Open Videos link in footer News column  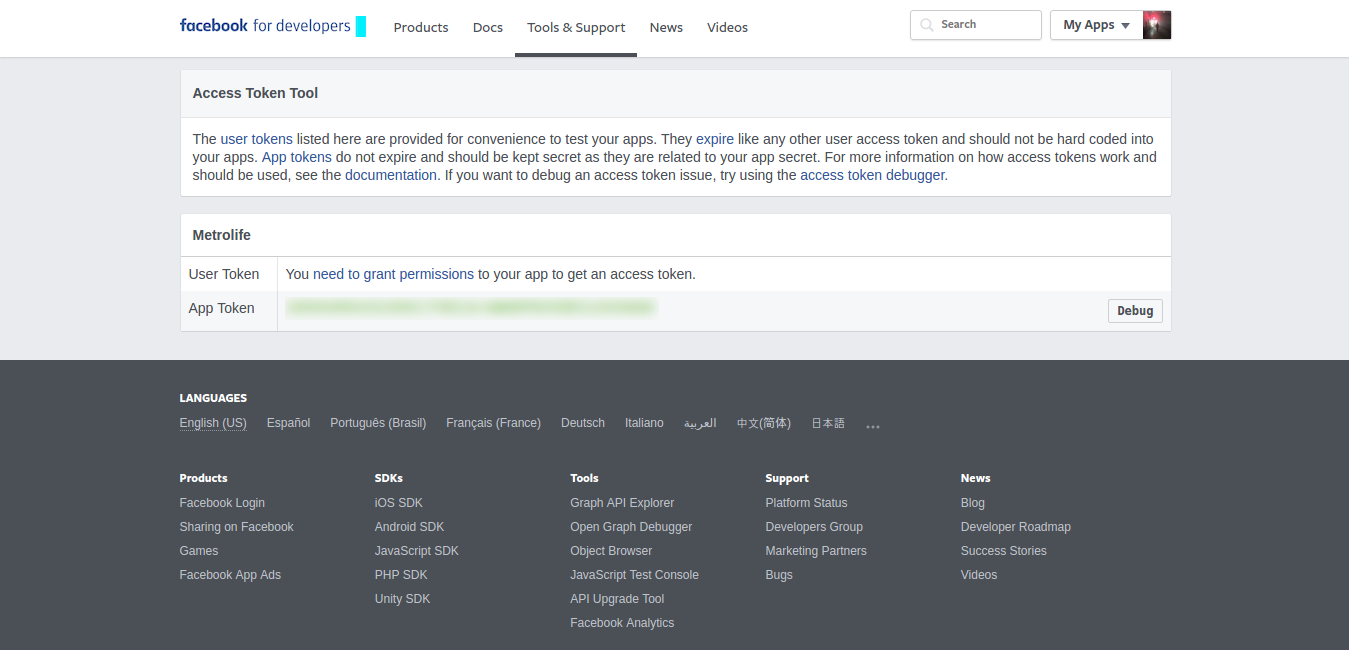[979, 575]
